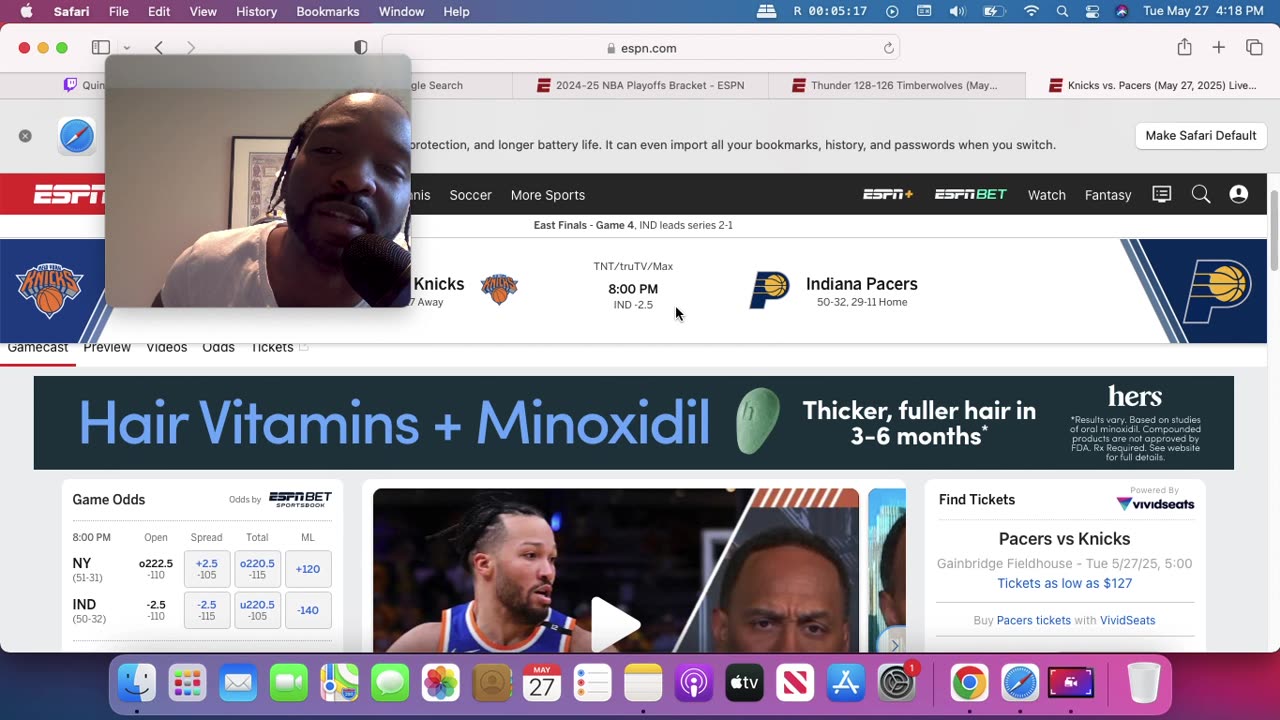Open the Bookmarks menu in the menu bar
The image size is (1280, 720).
(327, 11)
